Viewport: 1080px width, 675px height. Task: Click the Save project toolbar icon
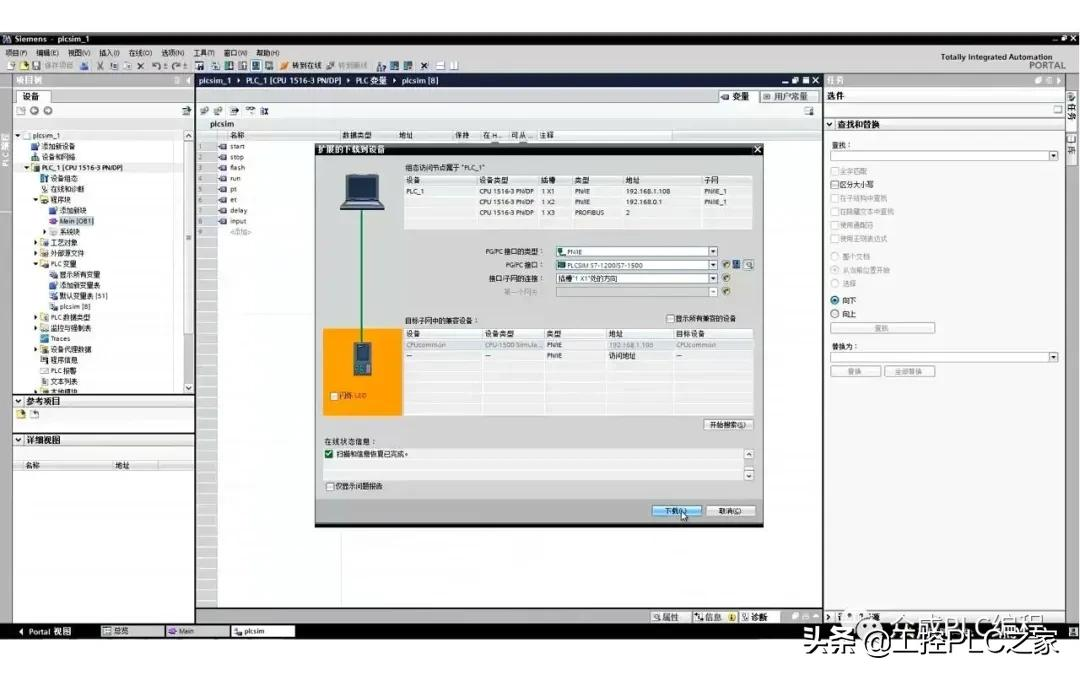coord(36,65)
